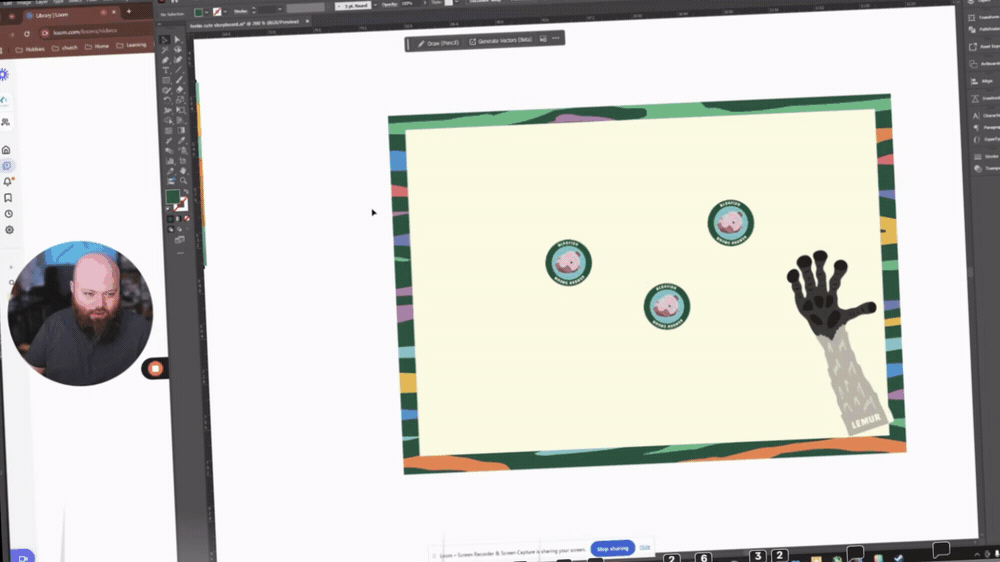The height and width of the screenshot is (562, 1000).
Task: Open more options on the contextual task bar
Action: point(556,38)
